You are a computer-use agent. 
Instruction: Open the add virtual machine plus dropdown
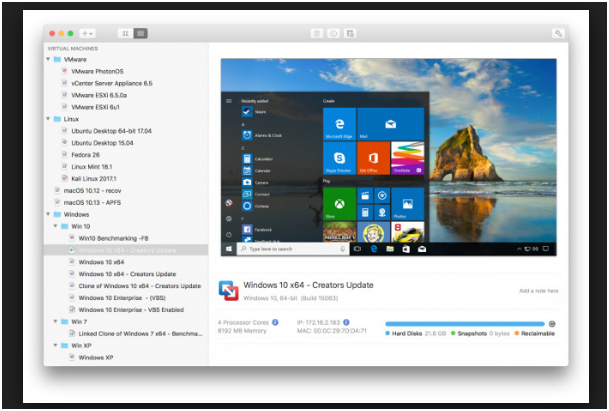click(87, 33)
